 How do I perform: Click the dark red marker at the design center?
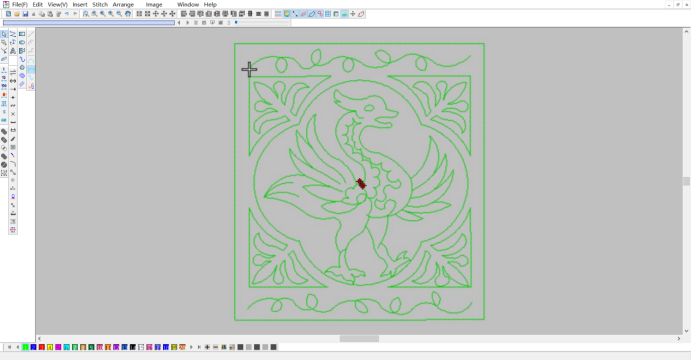click(x=361, y=184)
